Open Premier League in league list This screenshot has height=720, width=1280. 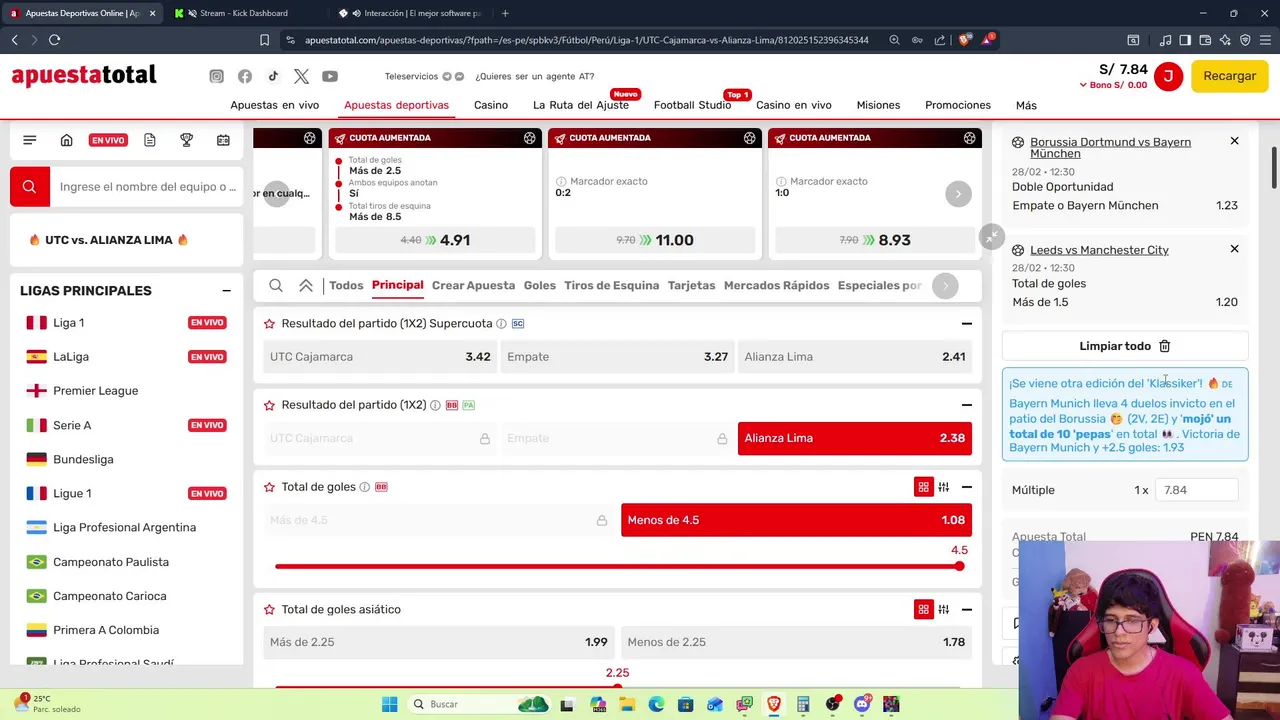96,391
